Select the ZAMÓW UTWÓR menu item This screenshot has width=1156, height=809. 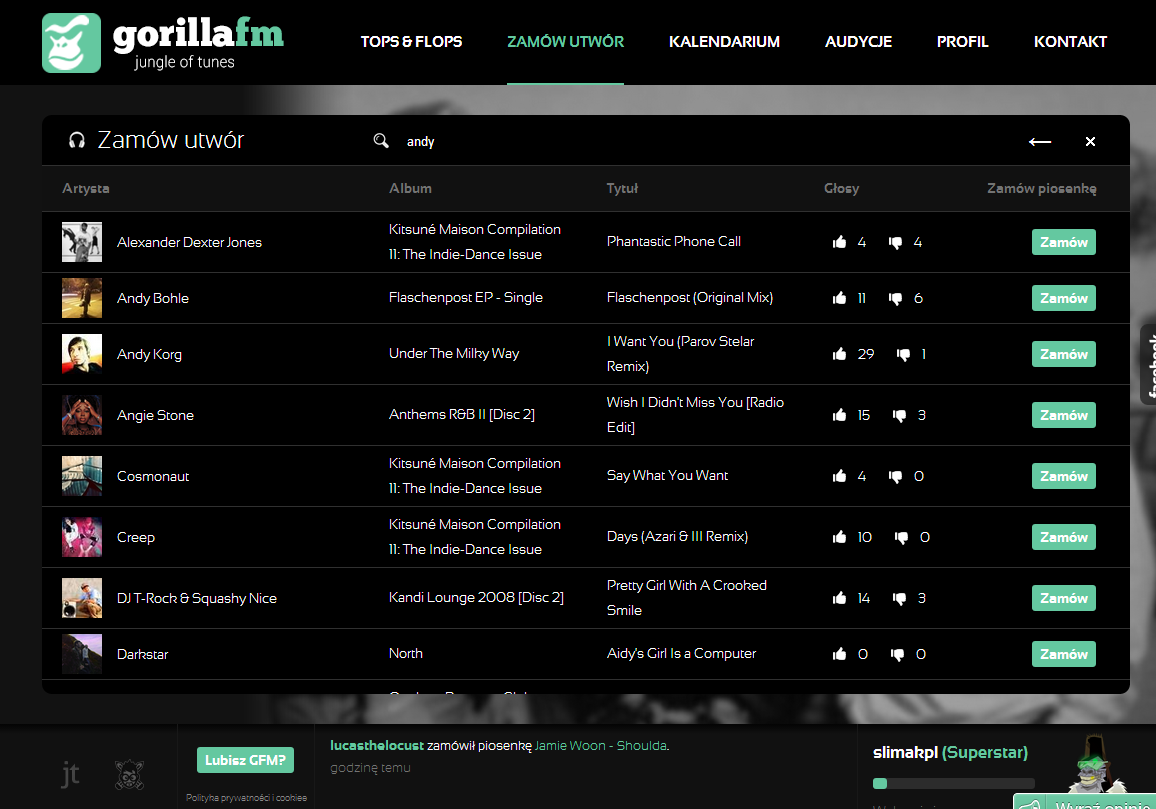tap(565, 42)
